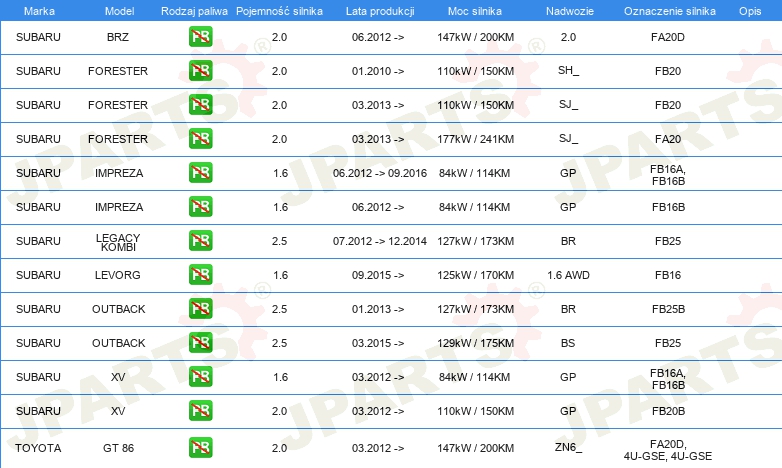Screen dimensions: 782x468
Task: Select the BRZ model cell
Action: 118,37
